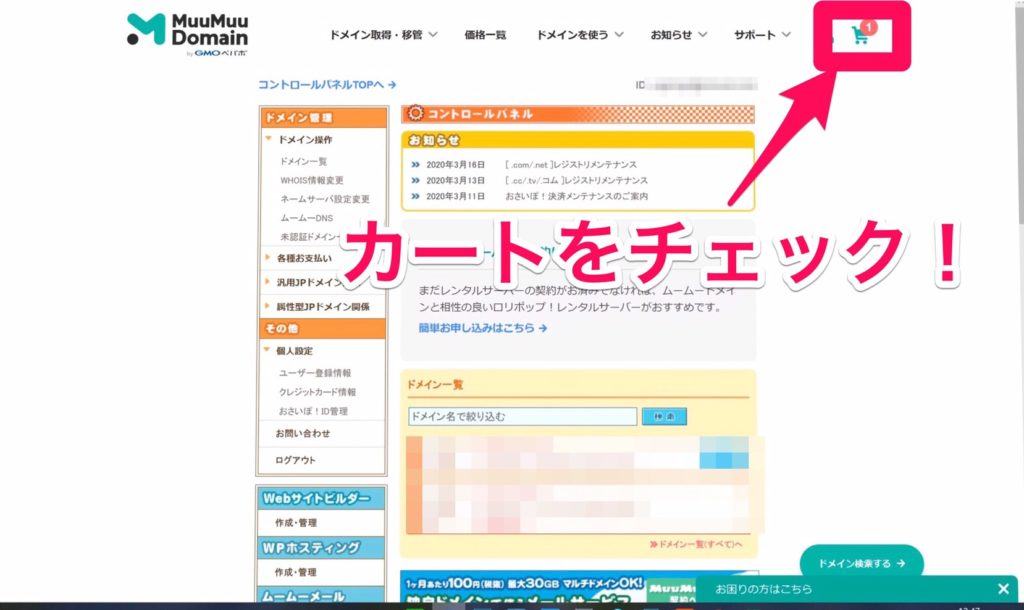
Task: Close the お困りの方はこちら help bar
Action: coord(1003,588)
